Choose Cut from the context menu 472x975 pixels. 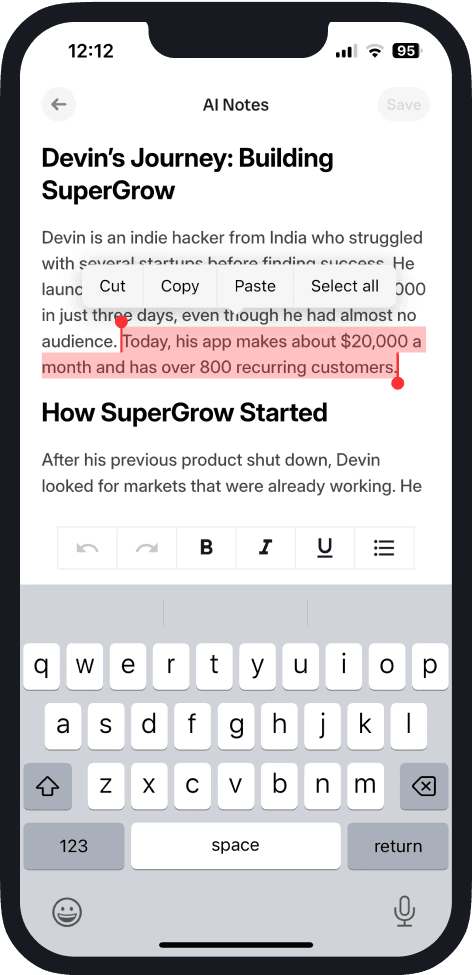(x=113, y=286)
